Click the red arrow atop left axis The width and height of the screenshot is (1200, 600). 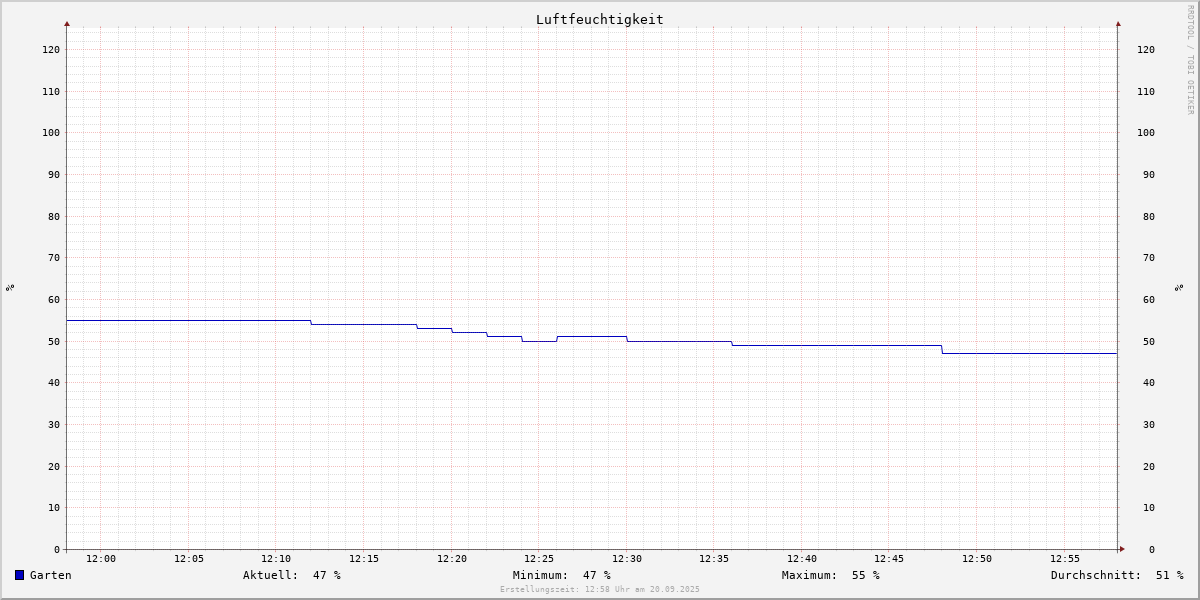67,23
